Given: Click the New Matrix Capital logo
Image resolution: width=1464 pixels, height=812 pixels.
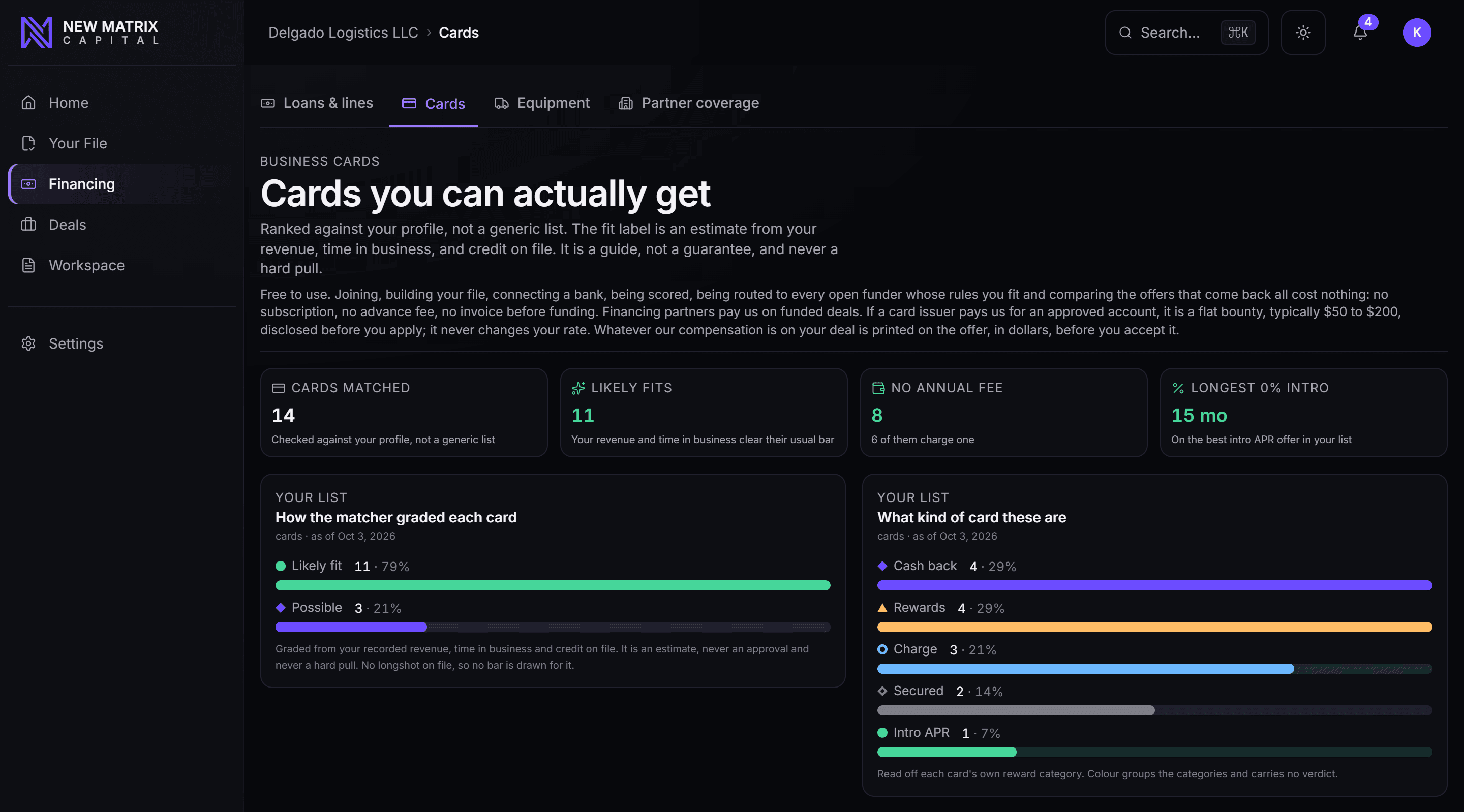Looking at the screenshot, I should coord(89,33).
